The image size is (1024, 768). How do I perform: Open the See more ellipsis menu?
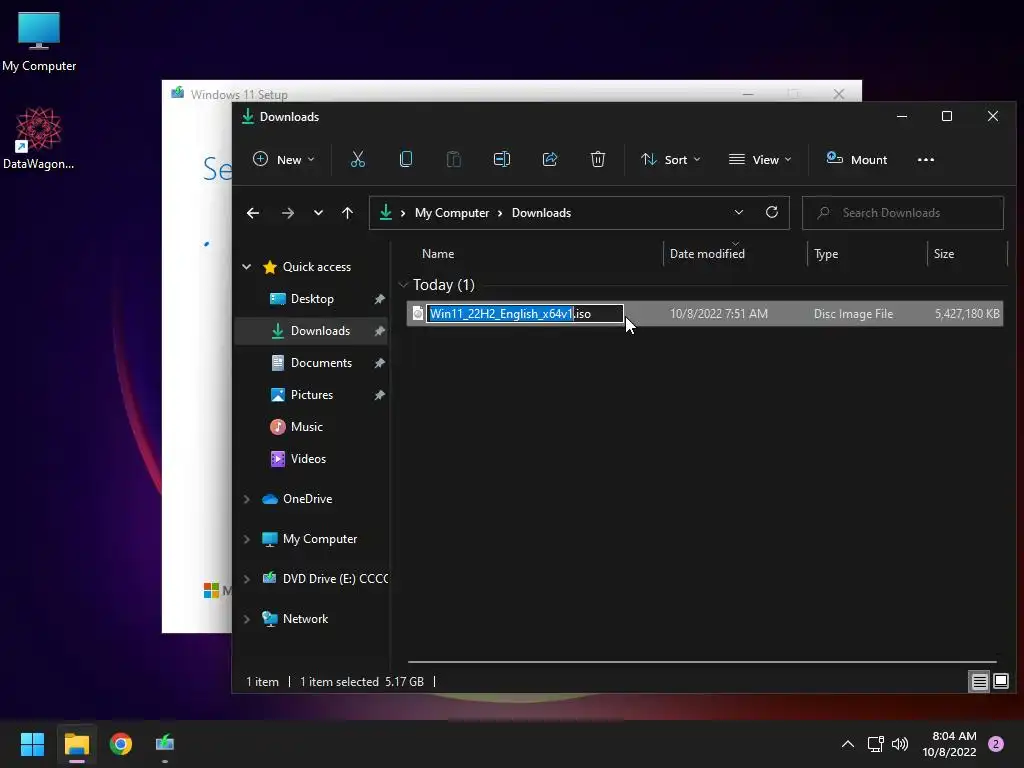(925, 159)
